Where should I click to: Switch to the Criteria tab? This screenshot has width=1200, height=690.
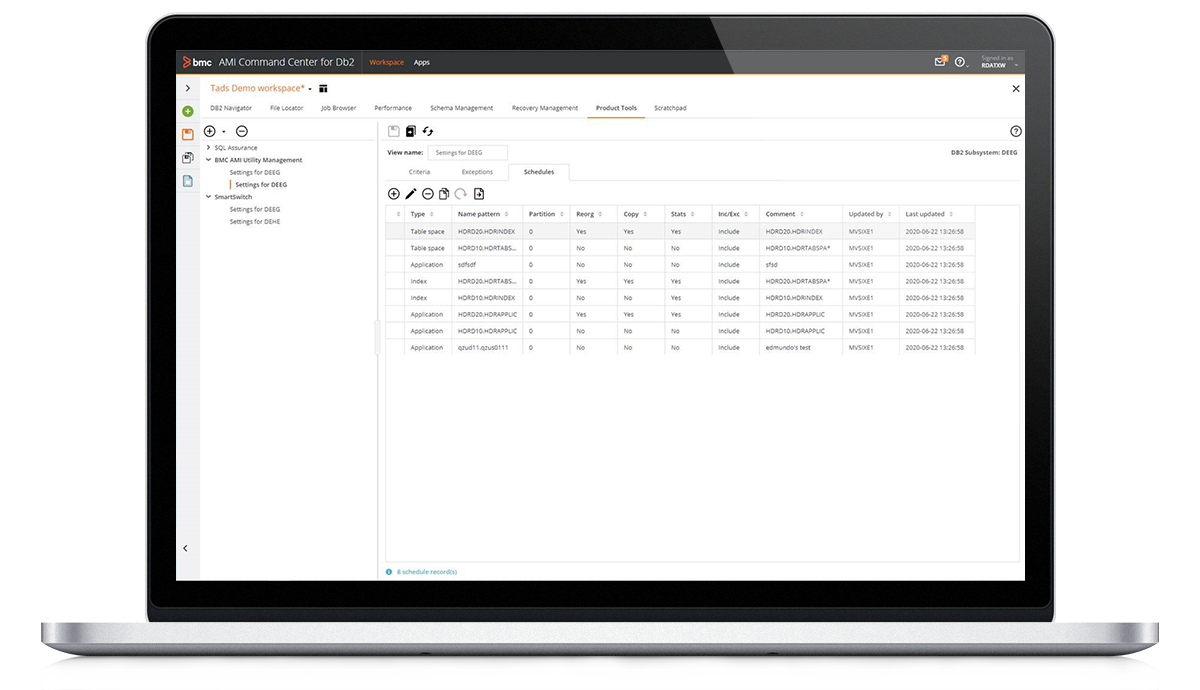click(x=419, y=172)
